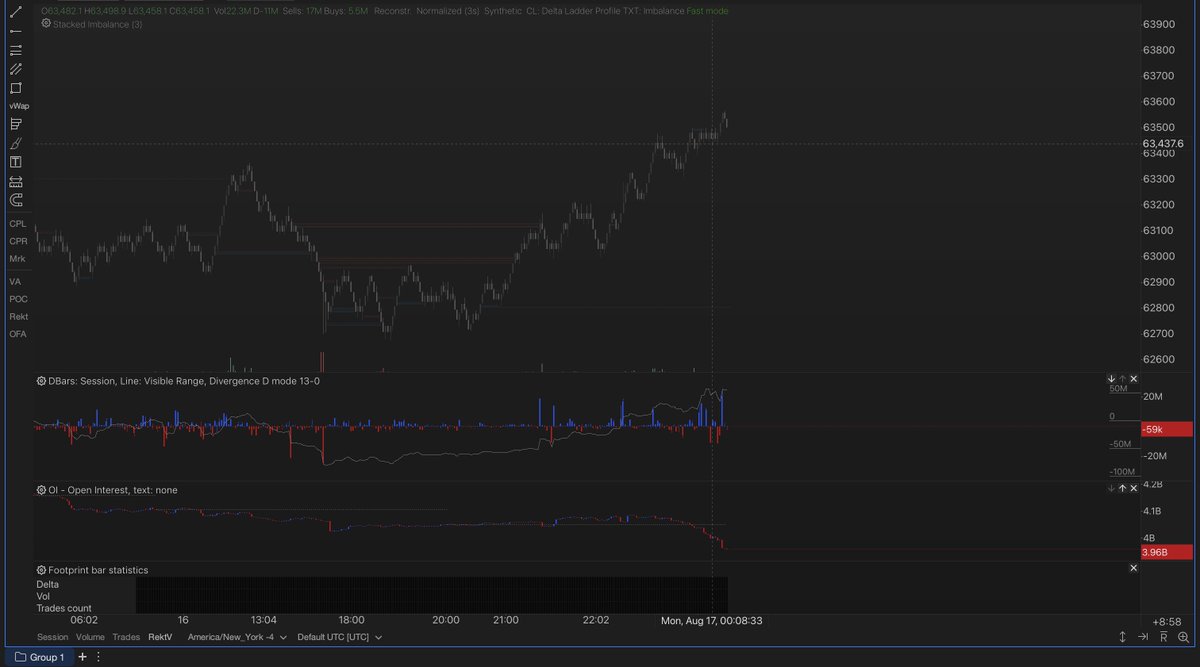Open Footprint bar statistics settings gear
1200x667 pixels.
pos(41,570)
